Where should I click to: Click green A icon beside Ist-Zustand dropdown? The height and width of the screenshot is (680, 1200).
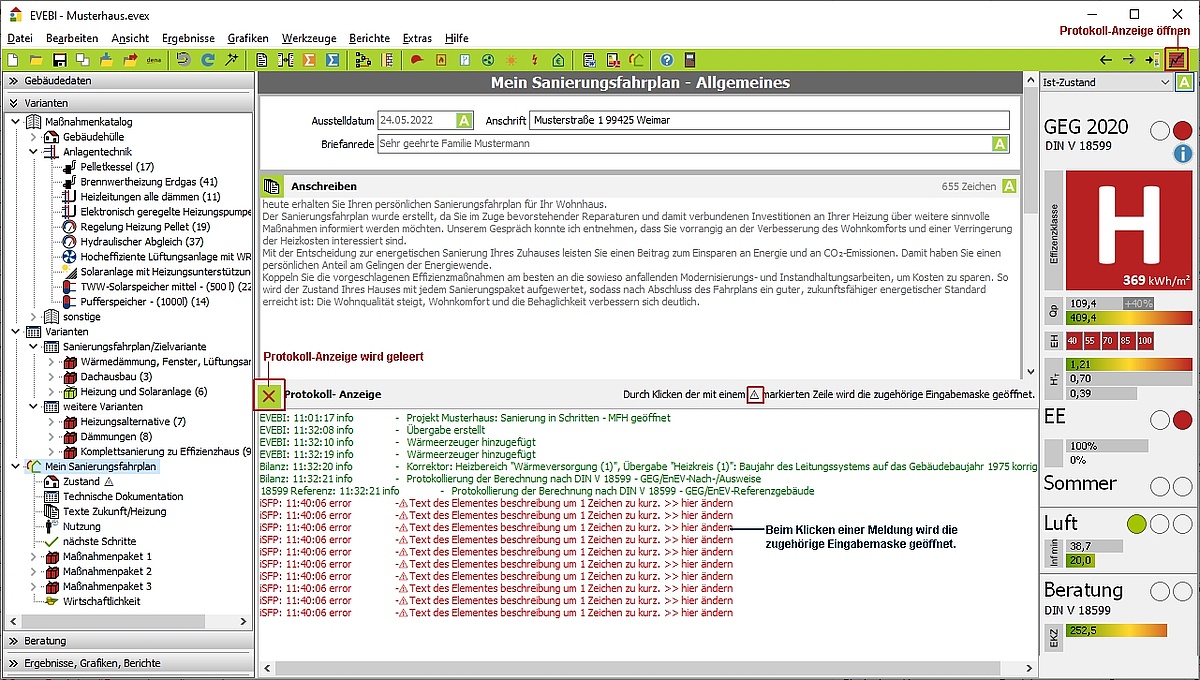tap(1184, 82)
